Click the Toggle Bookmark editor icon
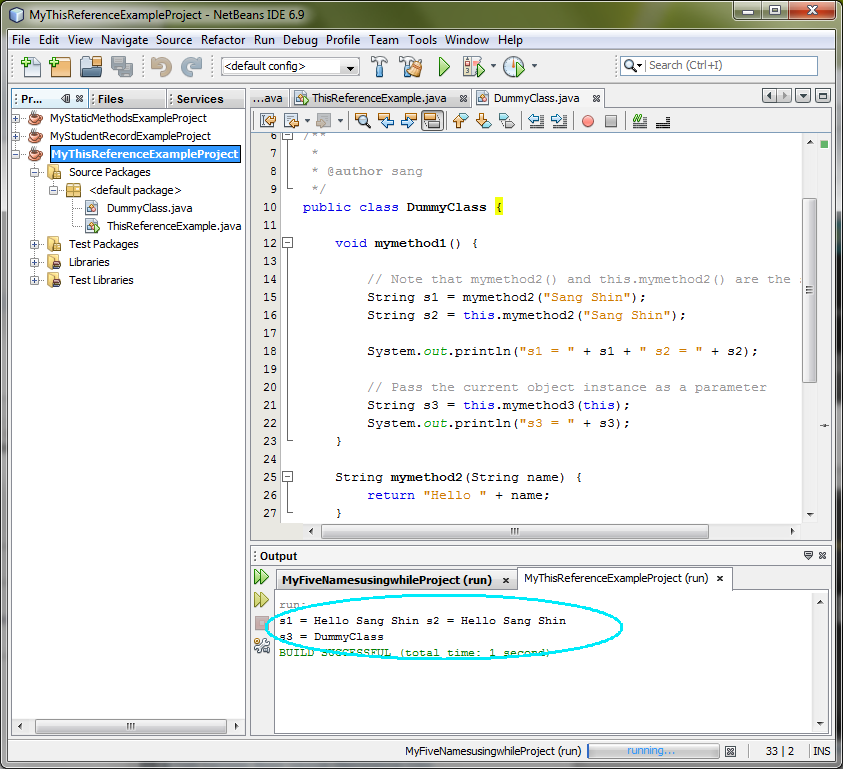Viewport: 843px width, 769px height. [506, 121]
